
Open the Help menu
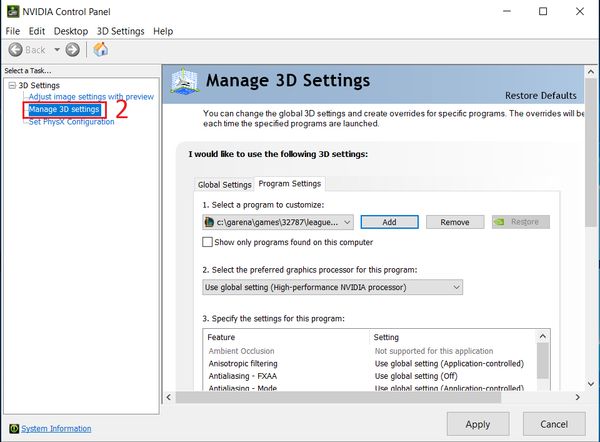click(x=163, y=31)
